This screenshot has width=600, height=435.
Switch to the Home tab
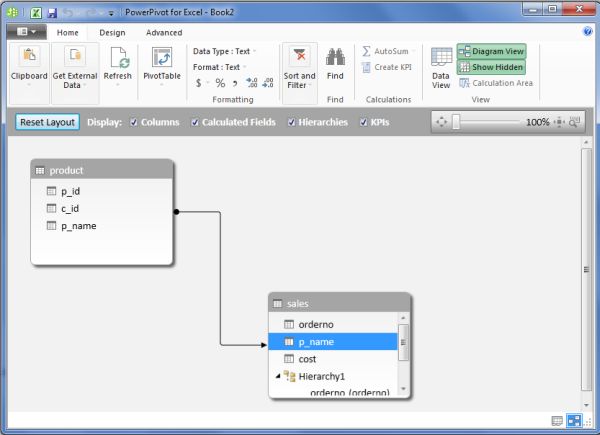[x=67, y=33]
